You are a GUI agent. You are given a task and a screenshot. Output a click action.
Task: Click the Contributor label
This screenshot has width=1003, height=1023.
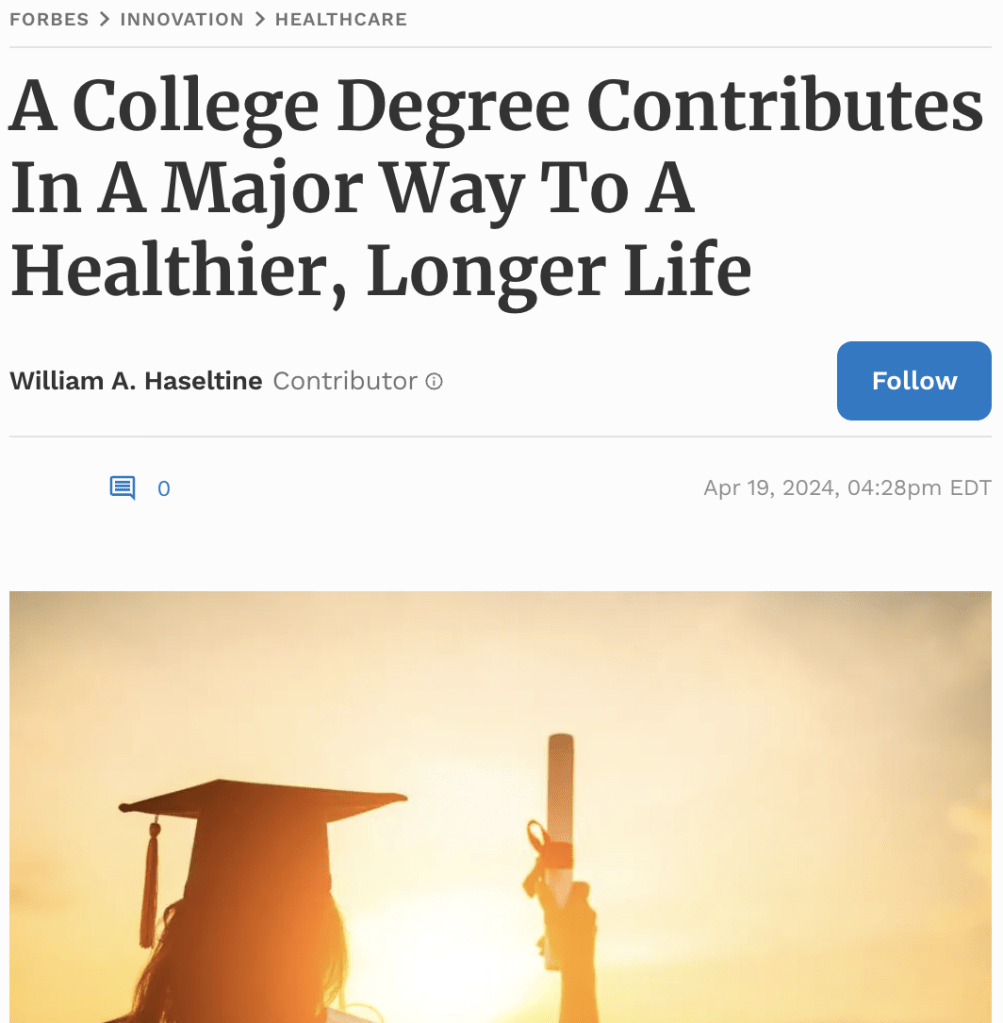click(x=345, y=381)
